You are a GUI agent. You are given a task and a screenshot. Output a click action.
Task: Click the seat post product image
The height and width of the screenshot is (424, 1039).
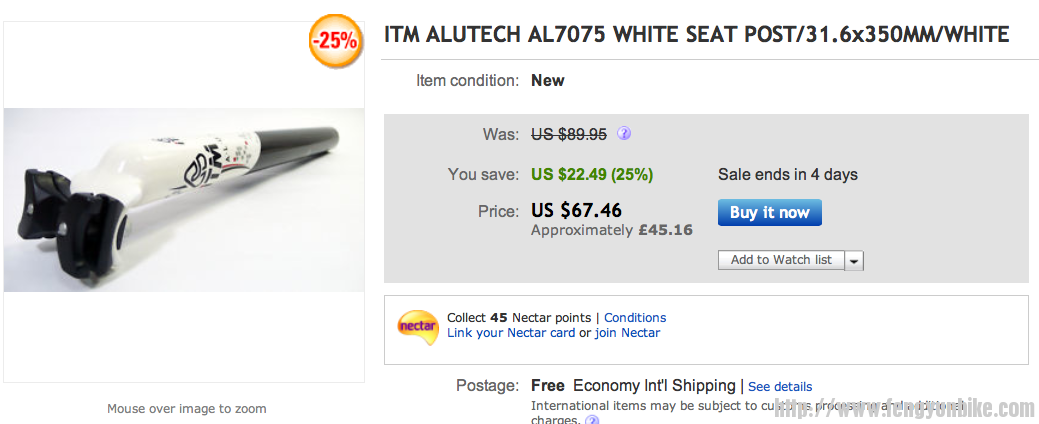(x=184, y=200)
